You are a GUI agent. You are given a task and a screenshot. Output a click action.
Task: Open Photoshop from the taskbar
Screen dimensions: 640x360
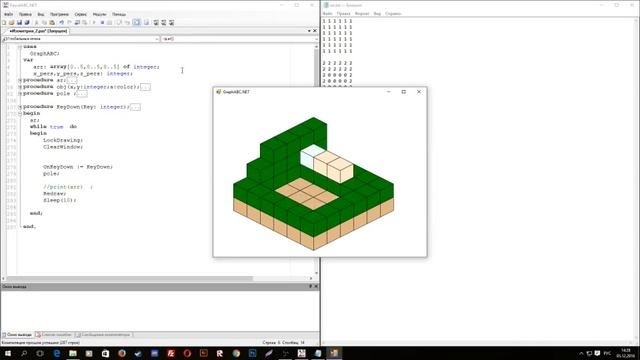(252, 353)
